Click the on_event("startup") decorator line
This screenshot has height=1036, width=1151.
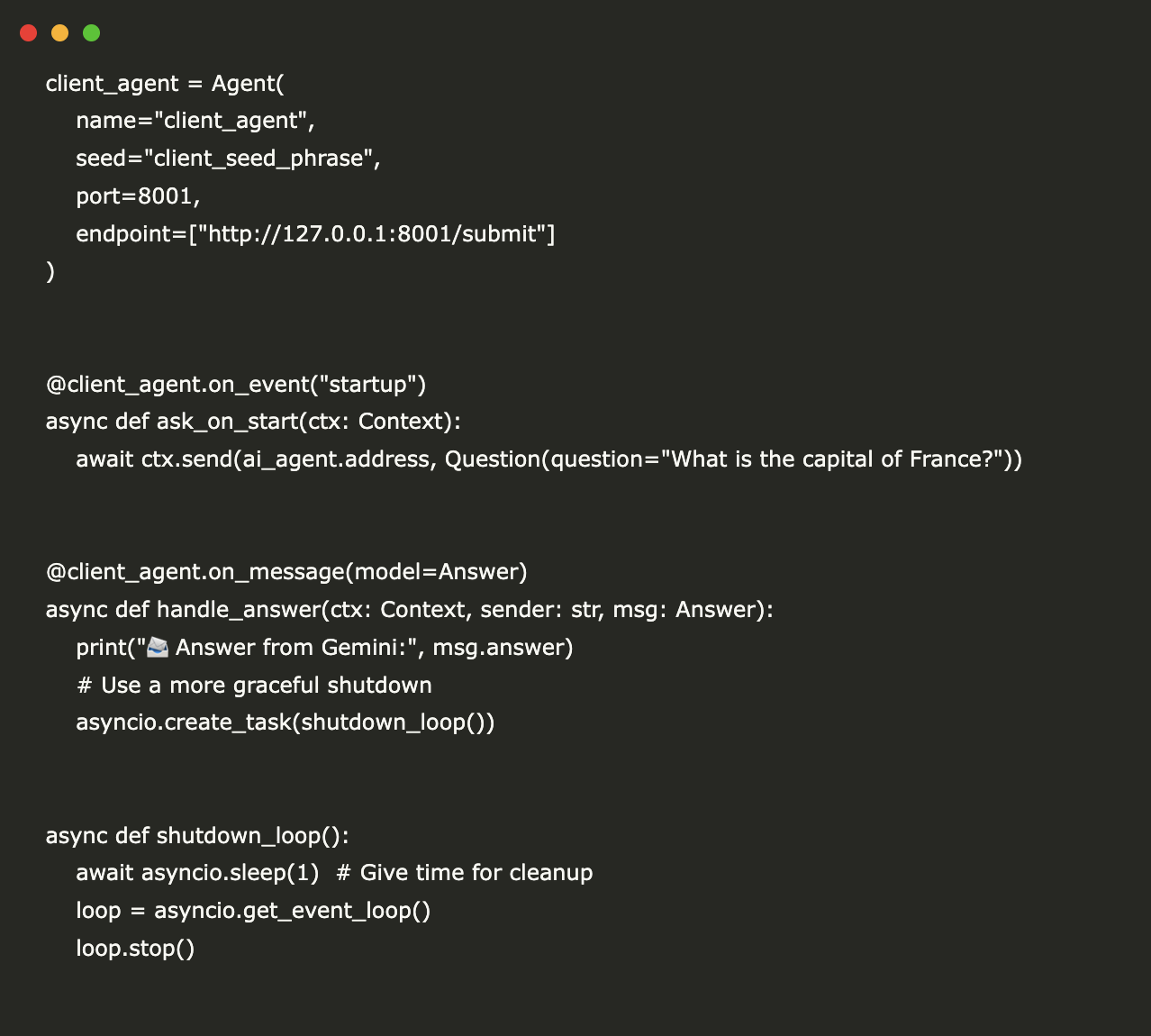236,385
